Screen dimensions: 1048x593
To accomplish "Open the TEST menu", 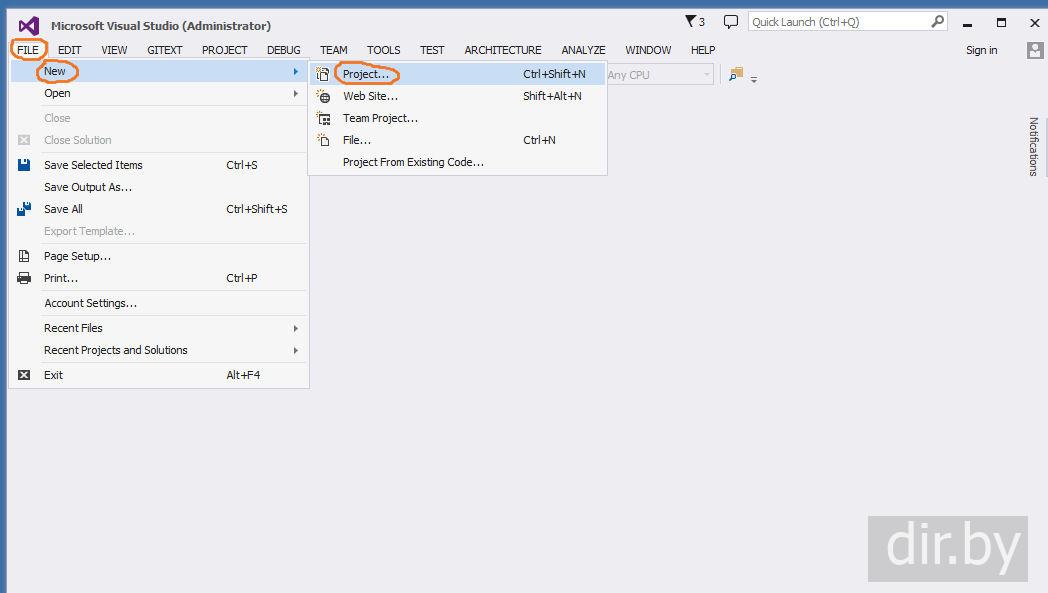I will coord(432,50).
